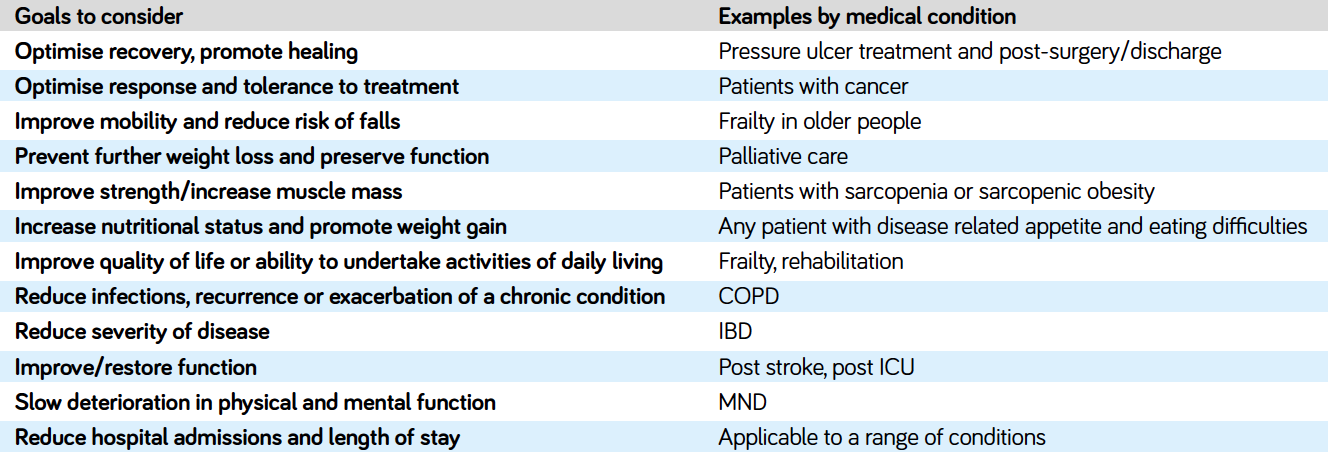Click 'Patients with sarcopenia or sarcopenic obesity'
The width and height of the screenshot is (1329, 453).
(936, 191)
